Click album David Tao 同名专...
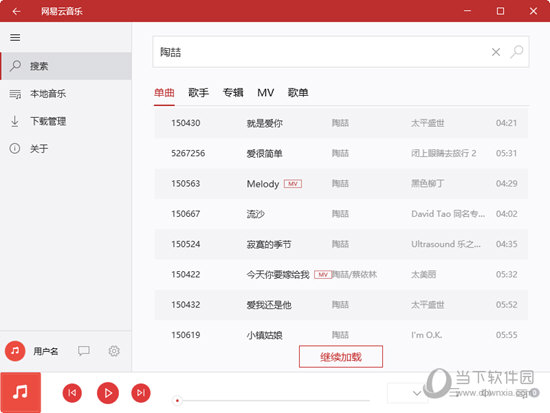The image size is (550, 413). (x=448, y=214)
